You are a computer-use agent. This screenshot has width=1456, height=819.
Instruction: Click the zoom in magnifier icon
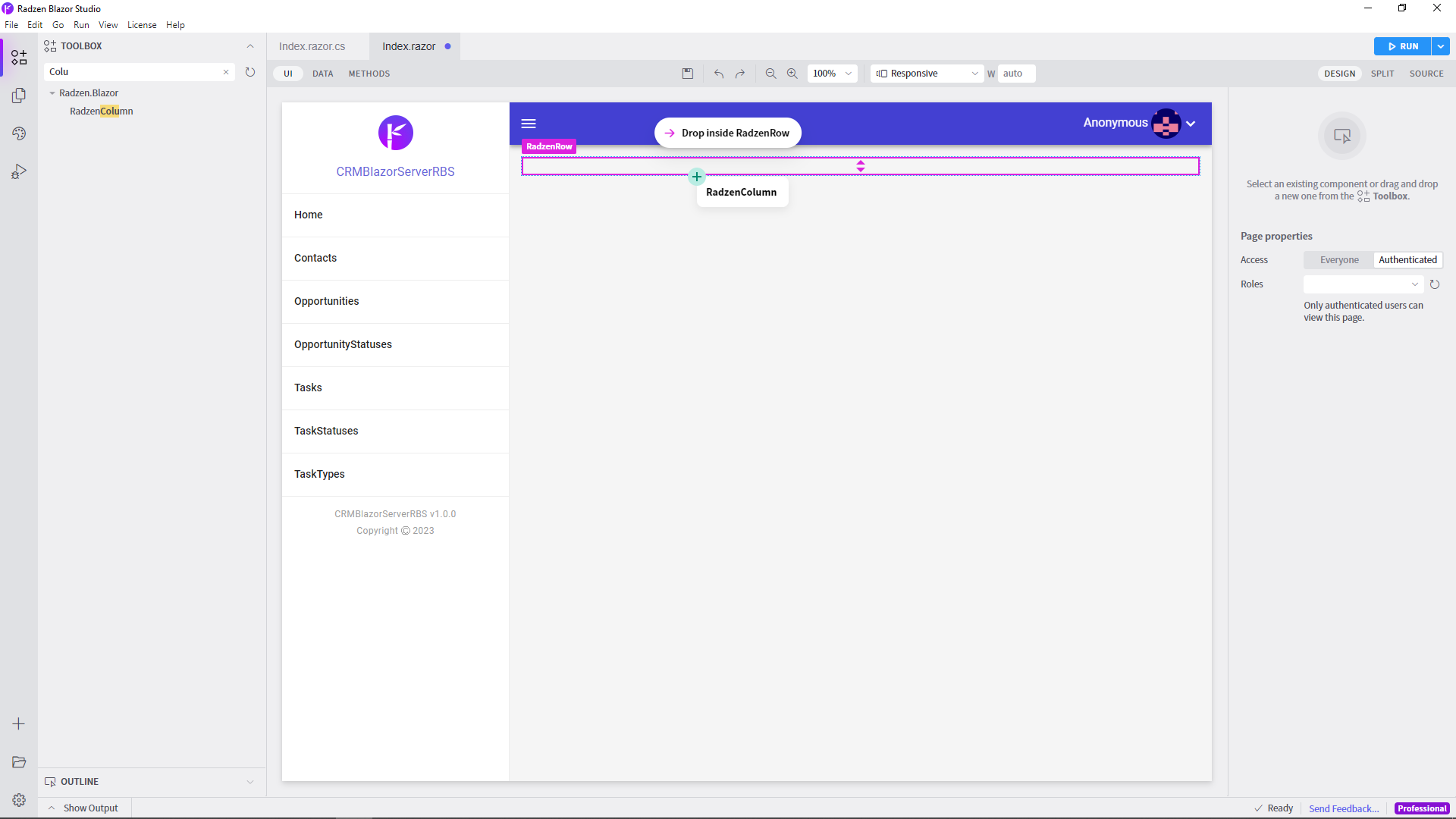coord(792,74)
